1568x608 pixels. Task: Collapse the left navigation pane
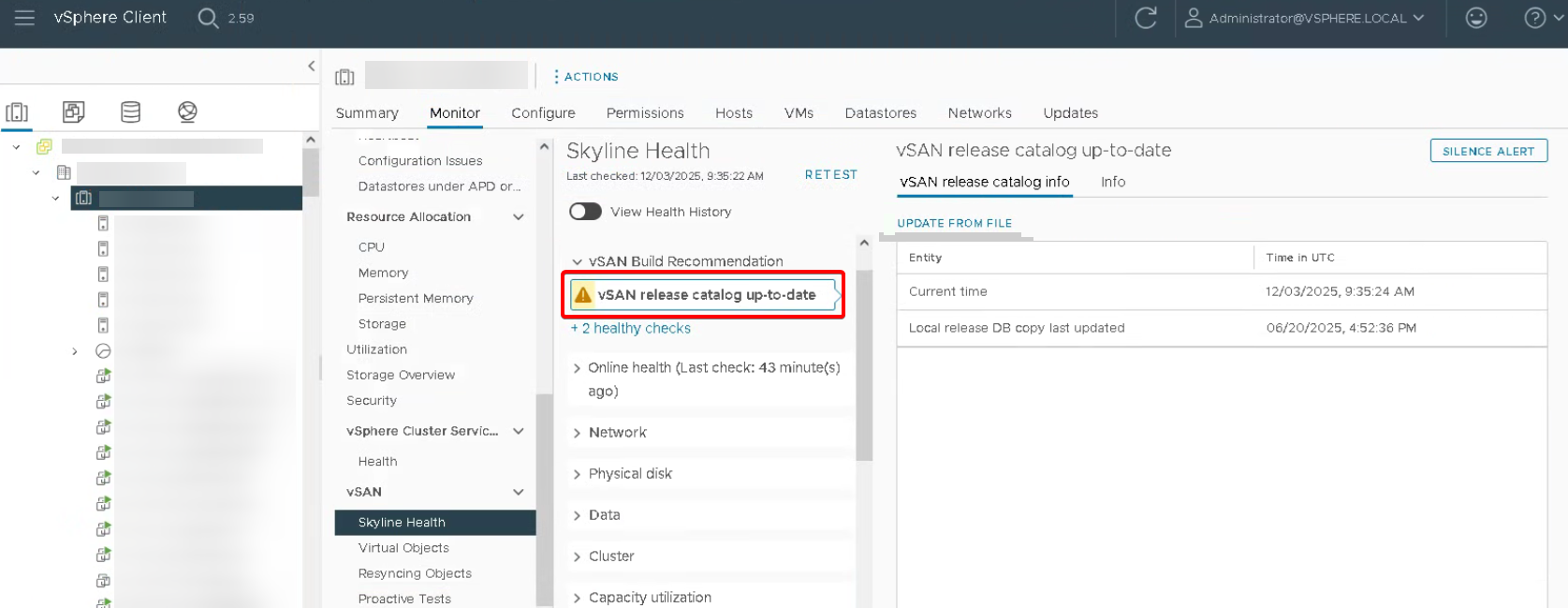[x=312, y=66]
